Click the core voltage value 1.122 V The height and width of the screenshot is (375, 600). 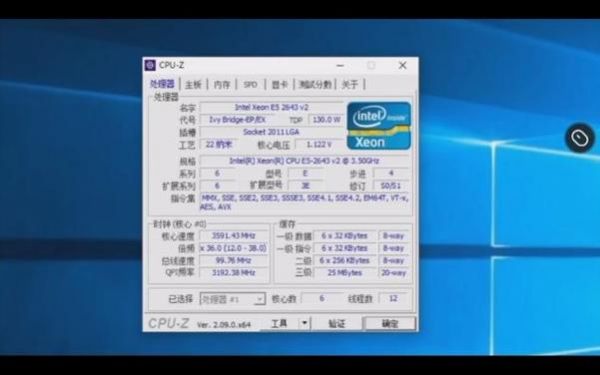coord(319,144)
